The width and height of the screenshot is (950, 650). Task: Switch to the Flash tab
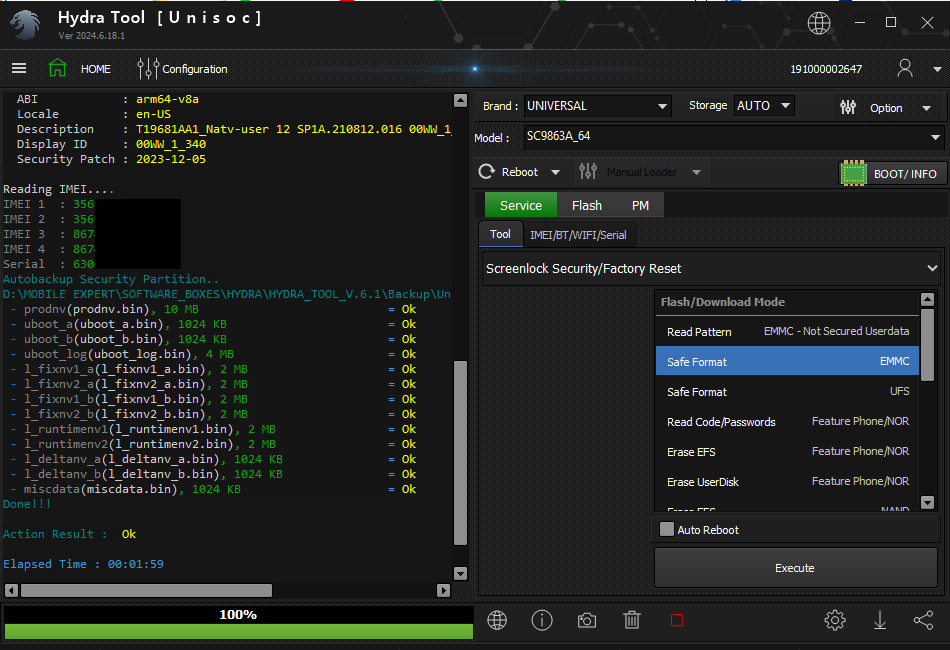(x=586, y=205)
